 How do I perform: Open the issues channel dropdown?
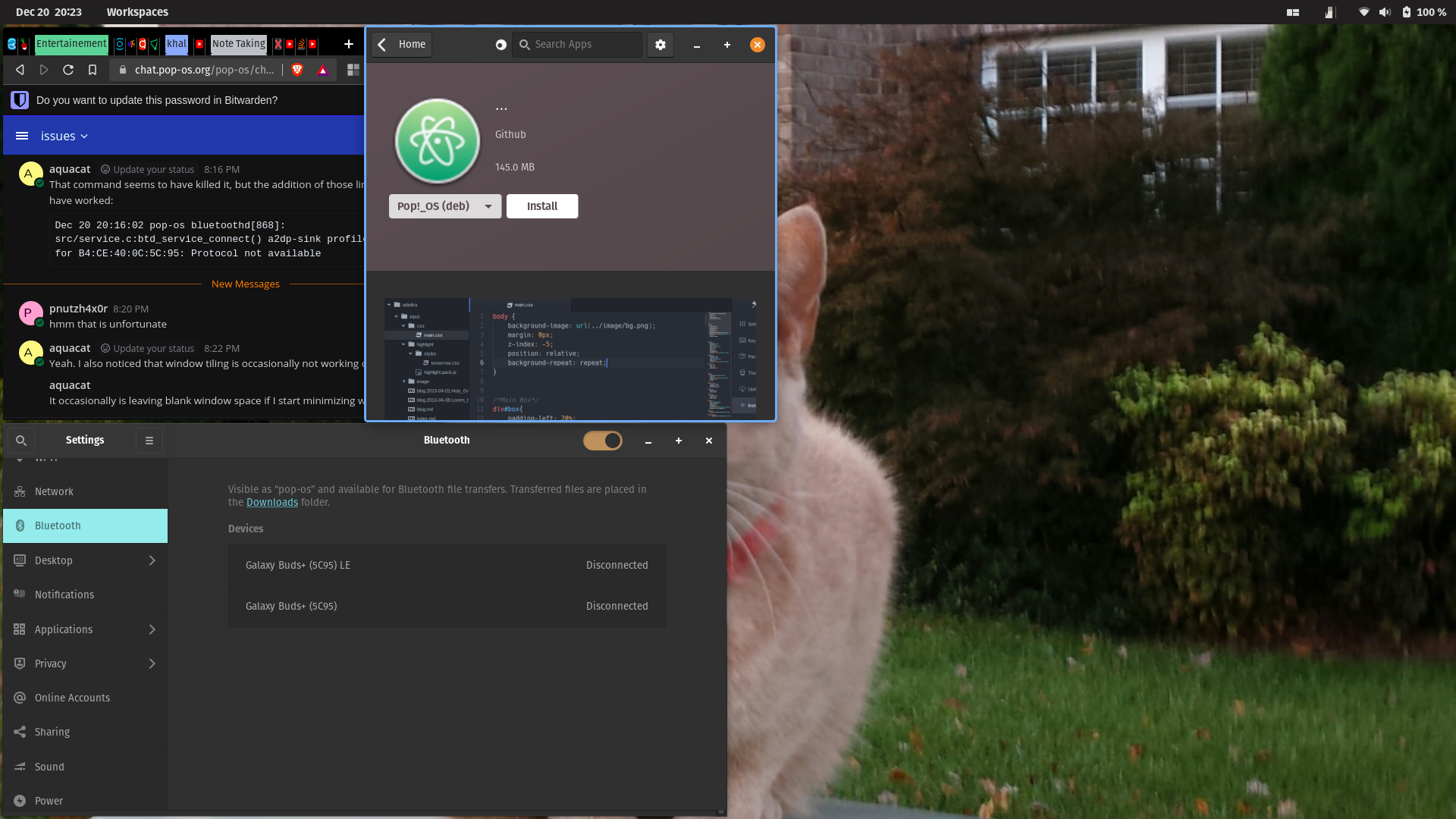tap(64, 136)
